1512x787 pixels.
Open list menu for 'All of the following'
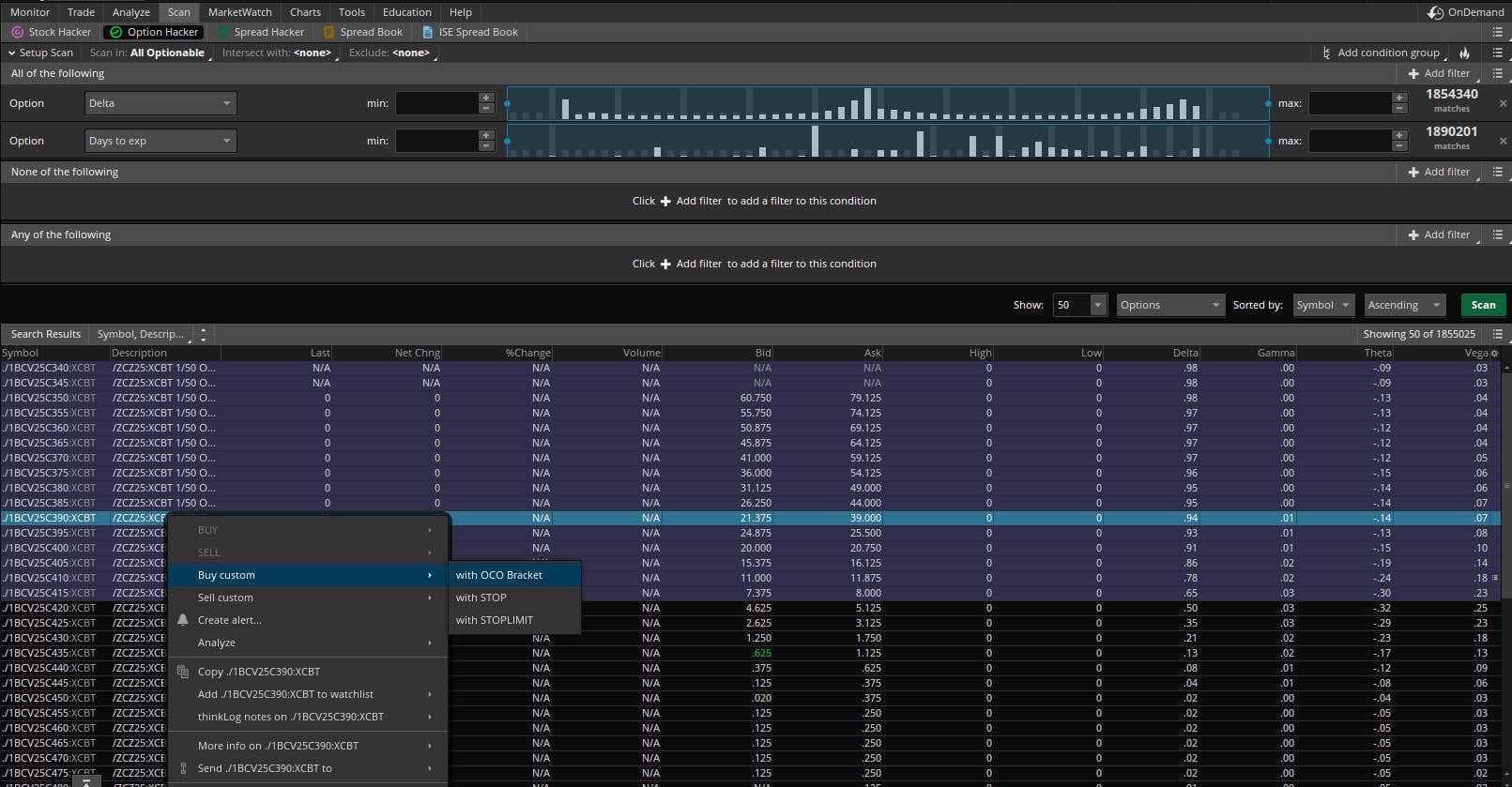pyautogui.click(x=1498, y=73)
